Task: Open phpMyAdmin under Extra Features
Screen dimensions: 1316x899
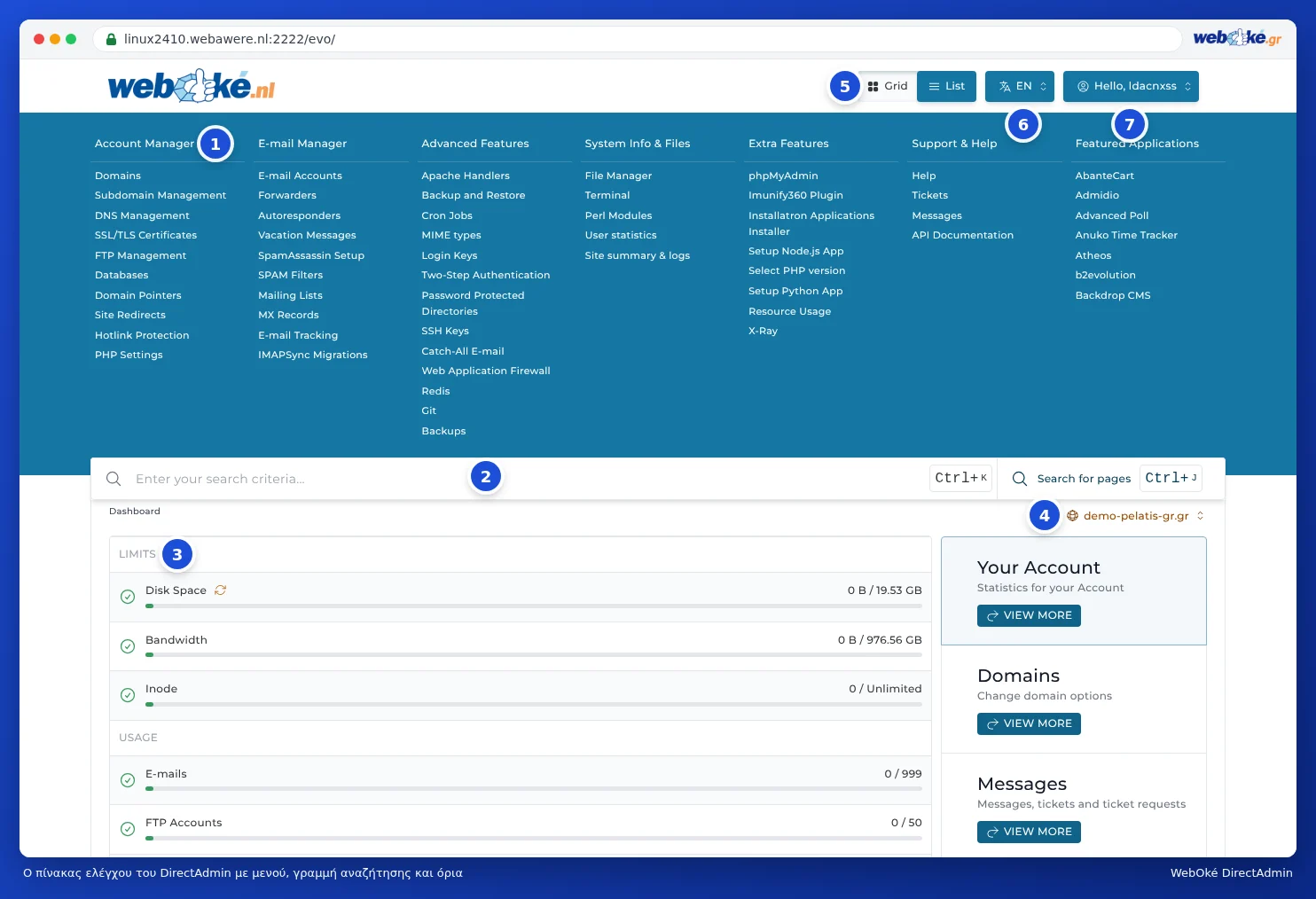Action: click(783, 176)
